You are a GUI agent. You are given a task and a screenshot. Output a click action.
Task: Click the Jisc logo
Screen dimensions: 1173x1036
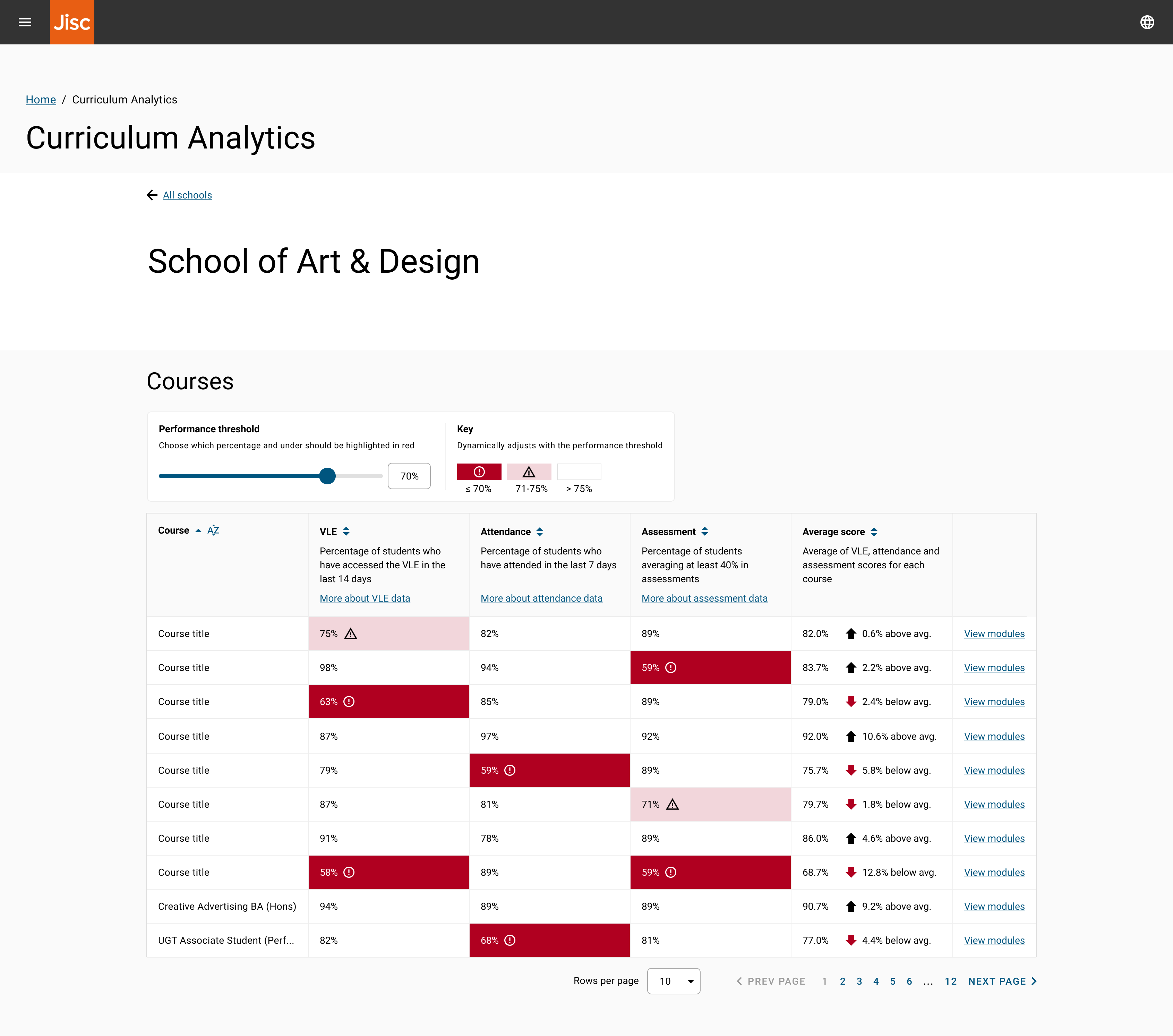click(72, 22)
